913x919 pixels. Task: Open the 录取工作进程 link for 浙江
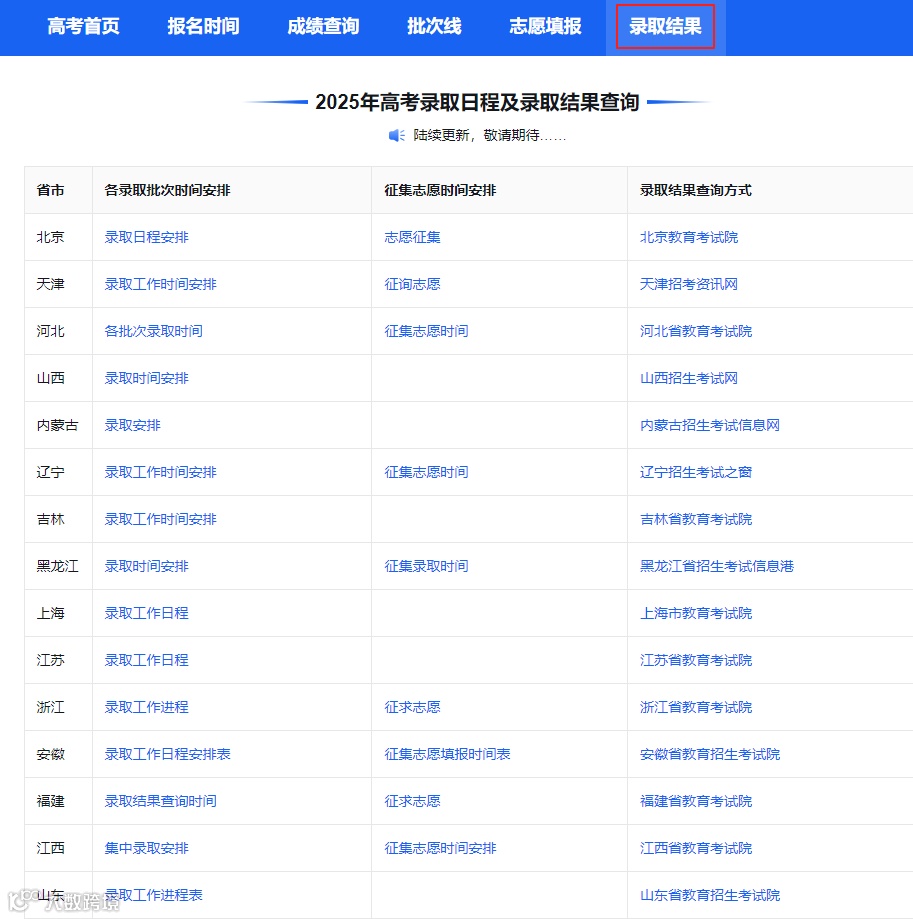[147, 707]
